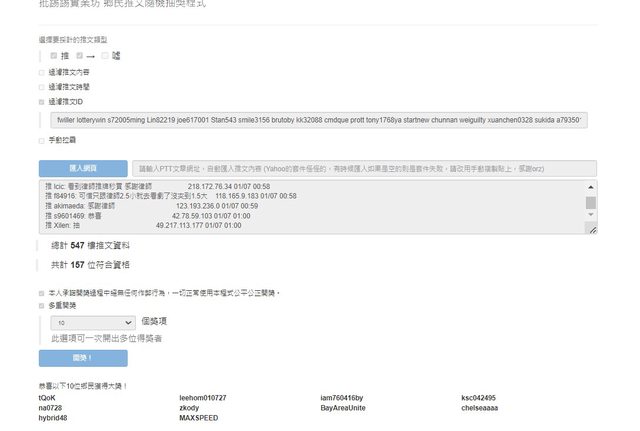Image resolution: width=640 pixels, height=431 pixels.
Task: Click the filtered ID list text field
Action: click(318, 120)
